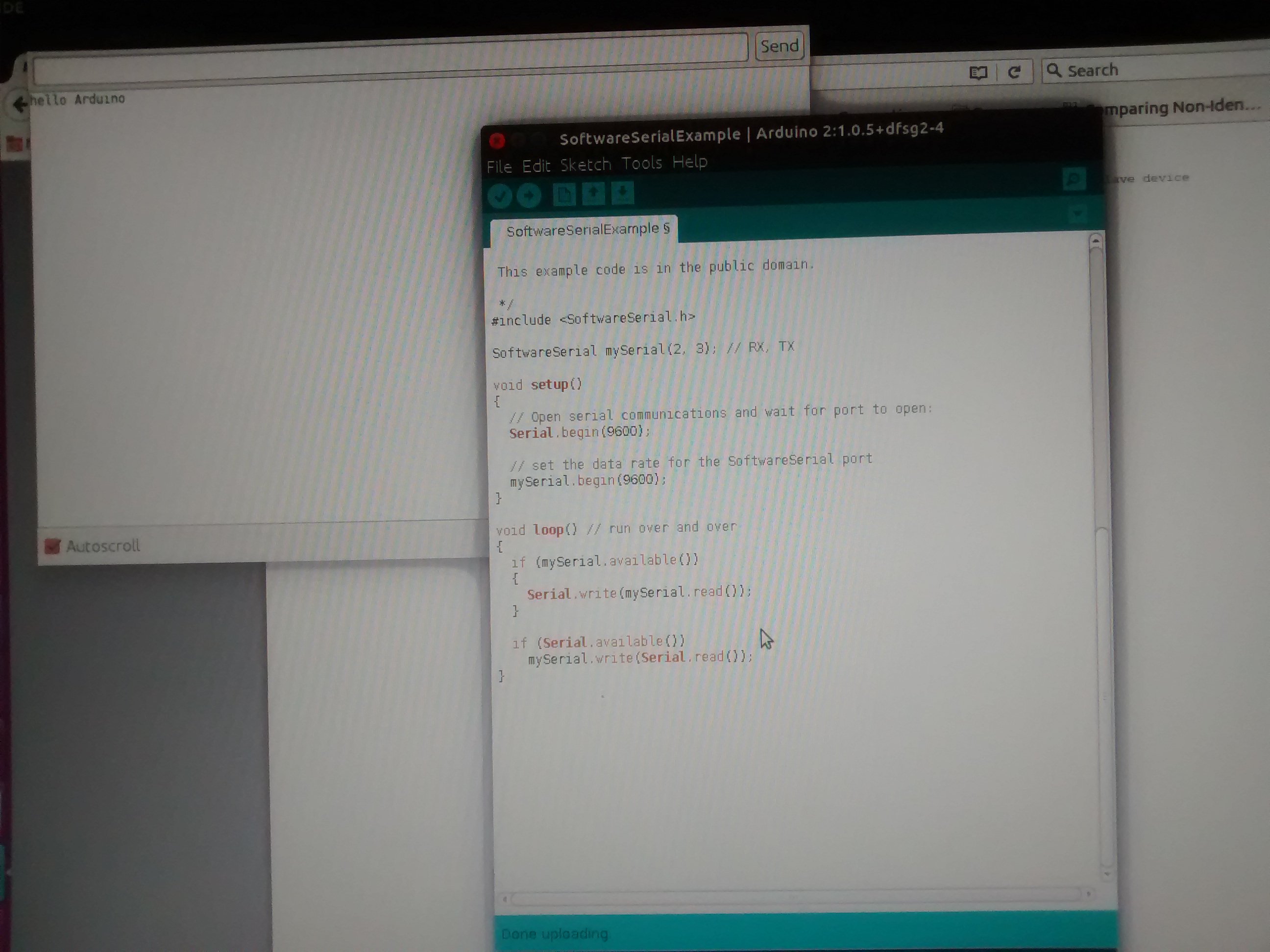Click the '// set the data rate' comment line
Viewport: 1270px width, 952px height.
[x=691, y=462]
